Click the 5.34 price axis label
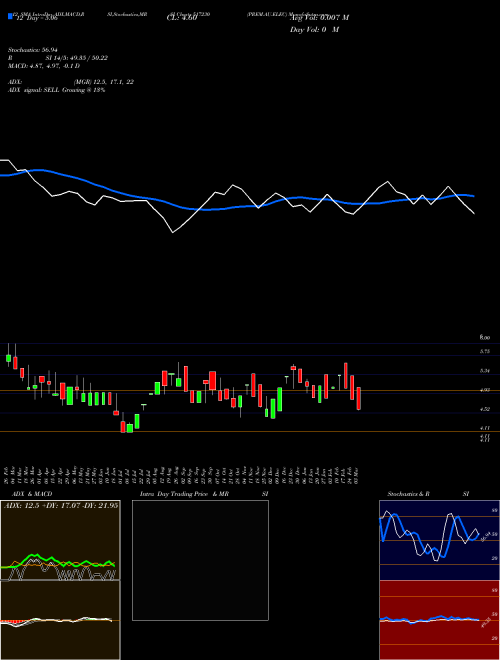 (484, 371)
